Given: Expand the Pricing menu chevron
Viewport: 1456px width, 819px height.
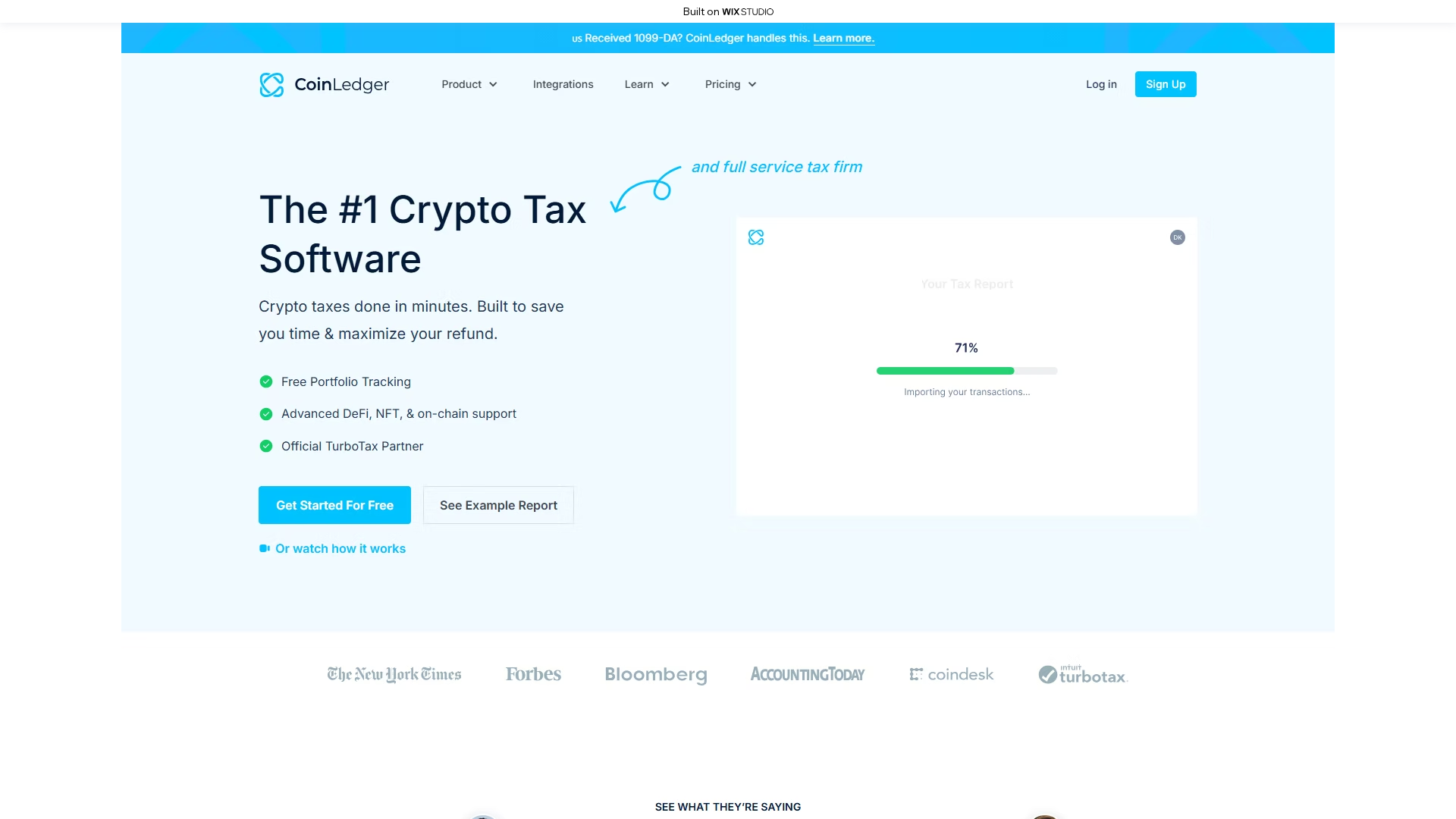Looking at the screenshot, I should coord(752,84).
